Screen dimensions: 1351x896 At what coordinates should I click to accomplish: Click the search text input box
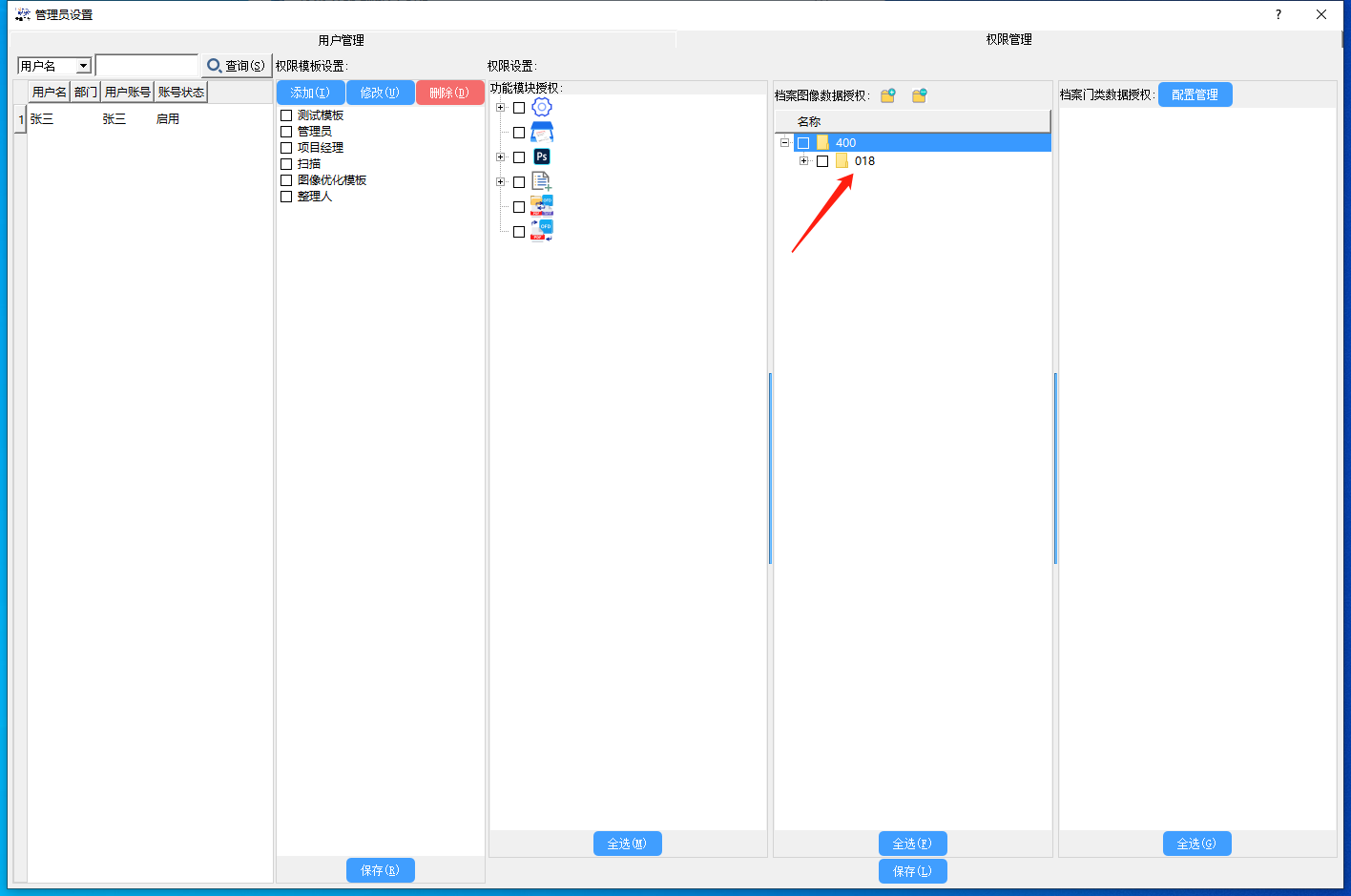click(147, 66)
